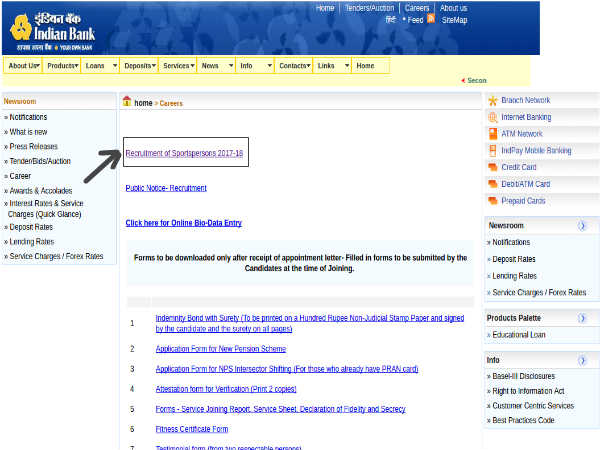This screenshot has height=450, width=600.
Task: Open Service Charges / Forex Rates left sidebar
Action: [56, 256]
